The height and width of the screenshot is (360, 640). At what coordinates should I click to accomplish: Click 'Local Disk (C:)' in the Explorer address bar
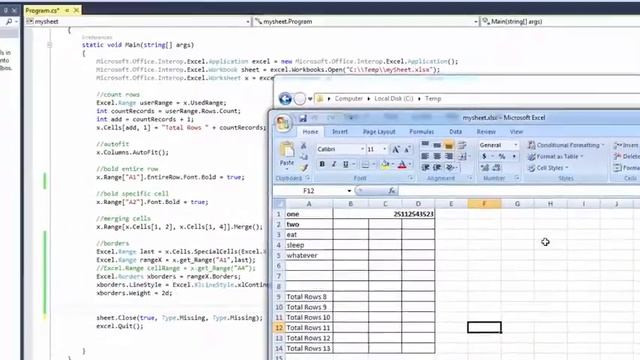click(394, 98)
